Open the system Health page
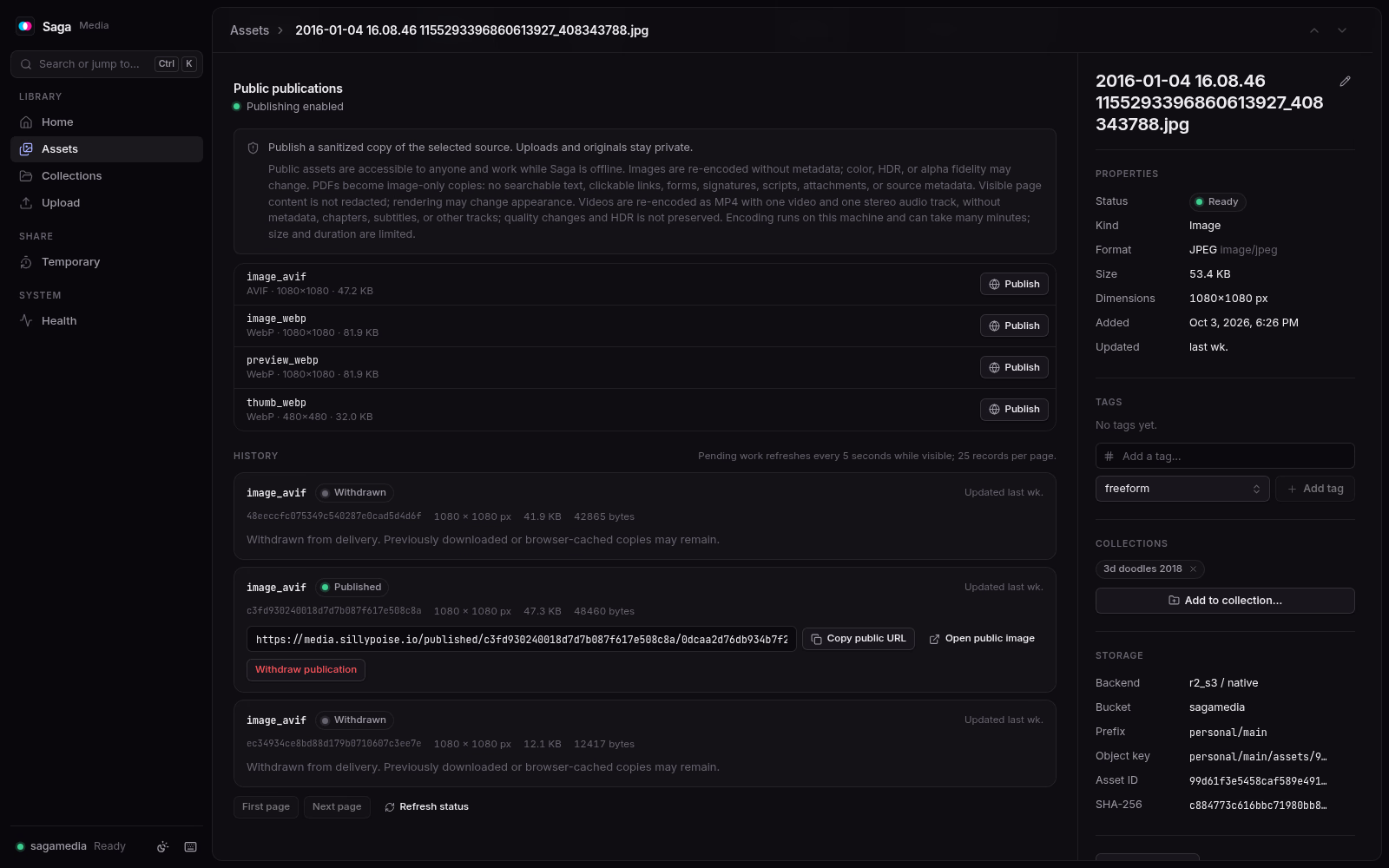Viewport: 1389px width, 868px height. click(x=107, y=321)
